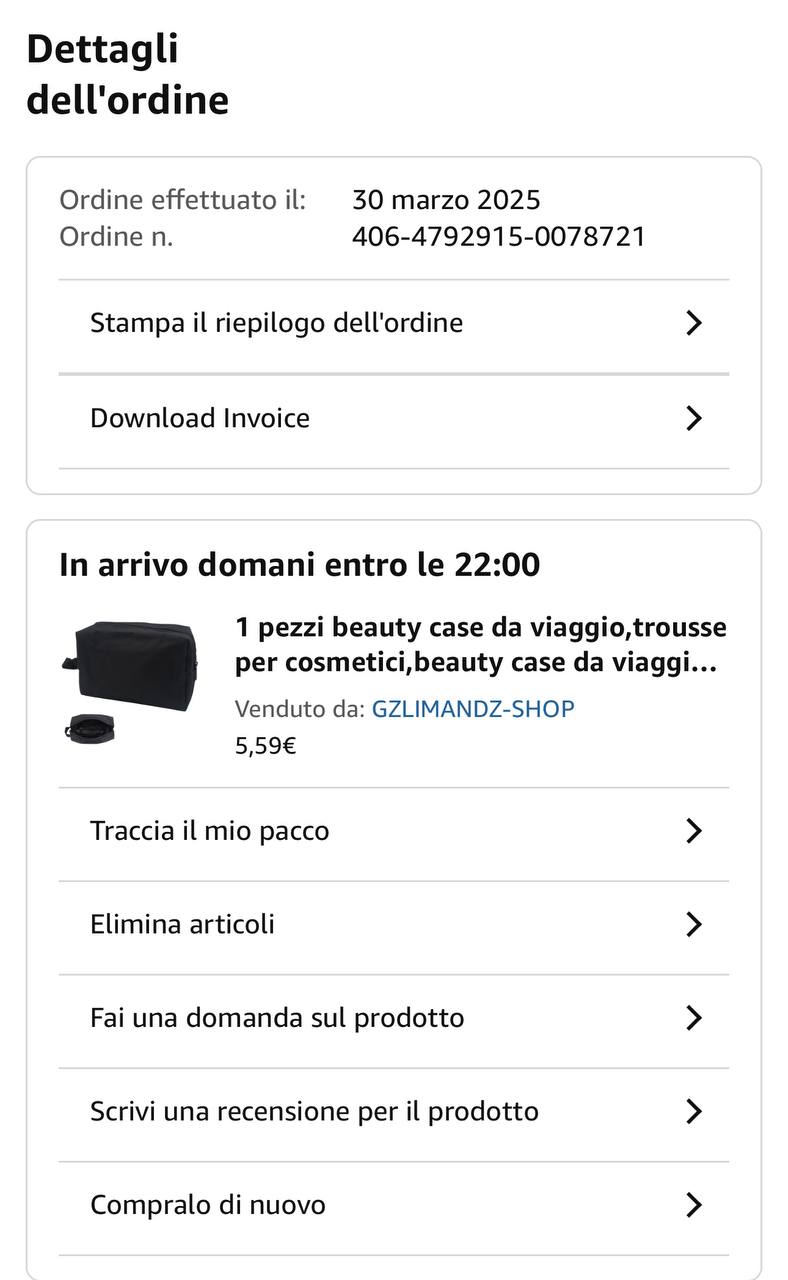Click the order number 406-4792915-0078721

coord(498,237)
